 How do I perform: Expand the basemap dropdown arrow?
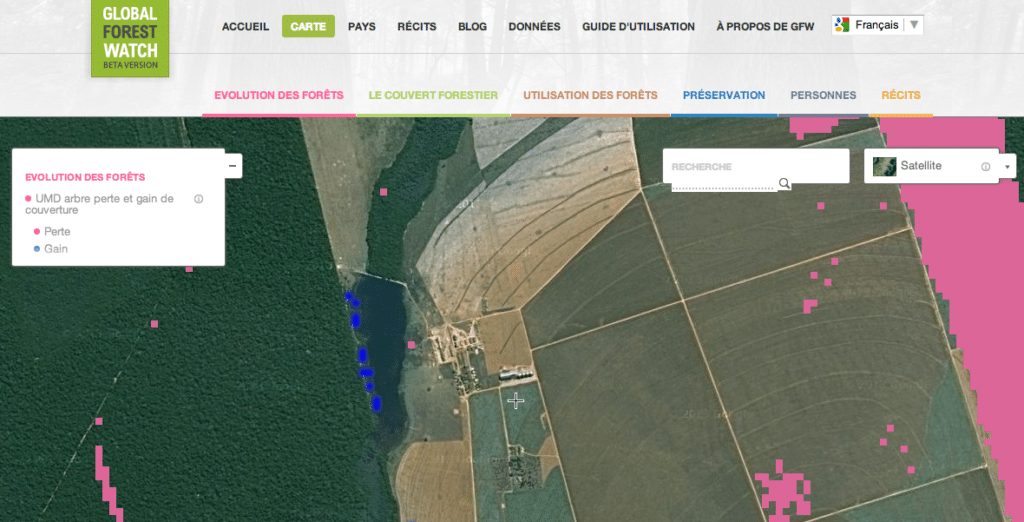pos(1007,167)
